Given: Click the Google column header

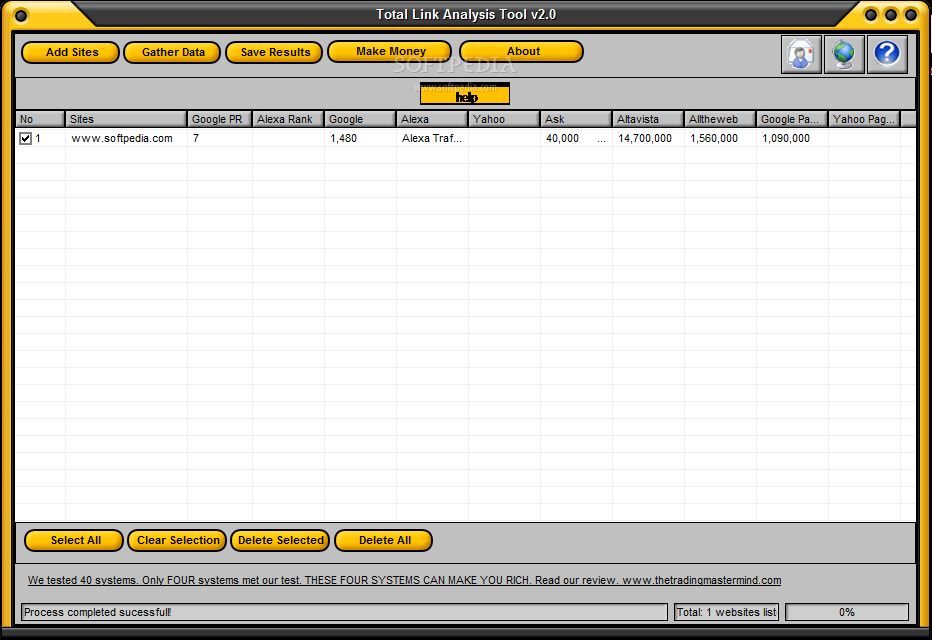Looking at the screenshot, I should coord(360,119).
